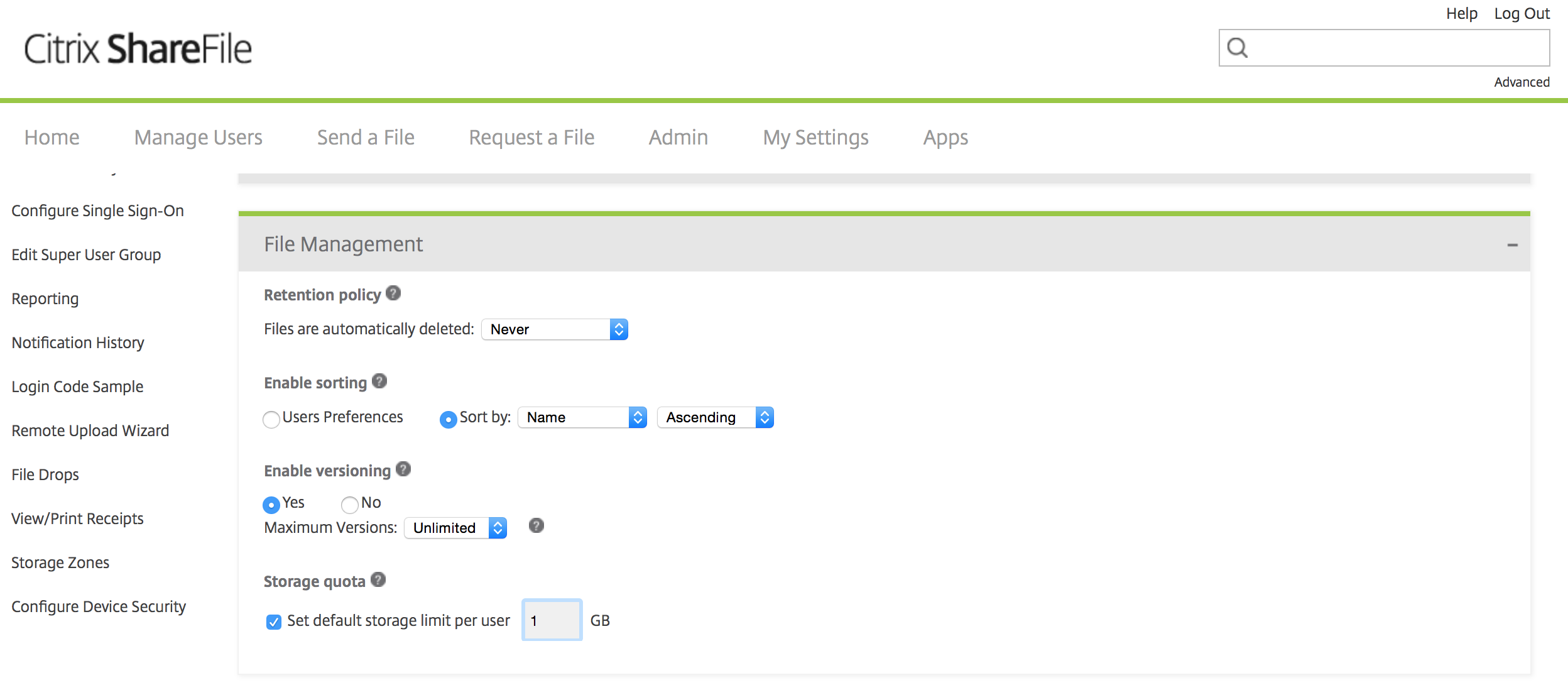The image size is (1568, 690).
Task: Open the Ascending sort order dropdown
Action: 715,417
